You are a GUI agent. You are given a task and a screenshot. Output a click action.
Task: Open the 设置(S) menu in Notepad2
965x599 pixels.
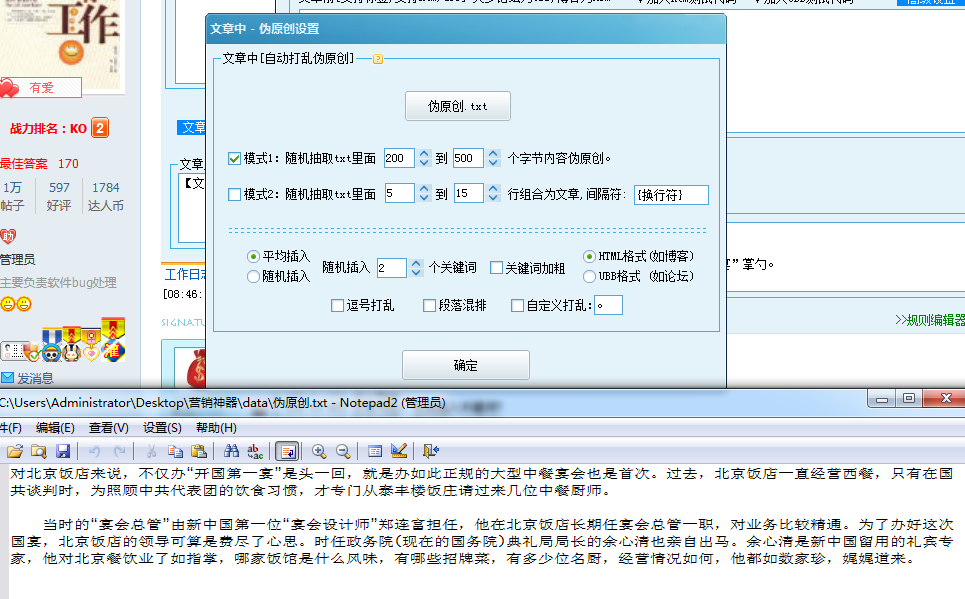tap(161, 428)
